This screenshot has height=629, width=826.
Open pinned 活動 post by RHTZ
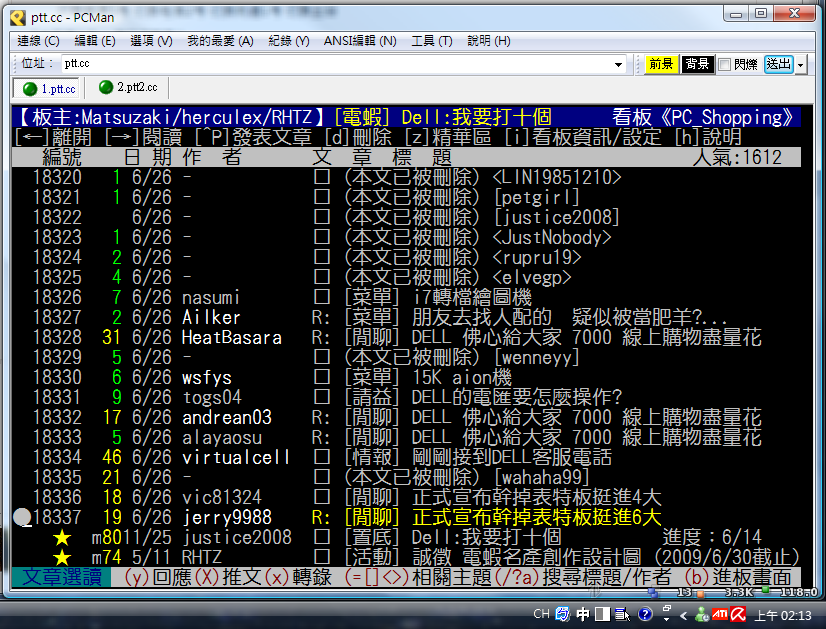(x=406, y=557)
